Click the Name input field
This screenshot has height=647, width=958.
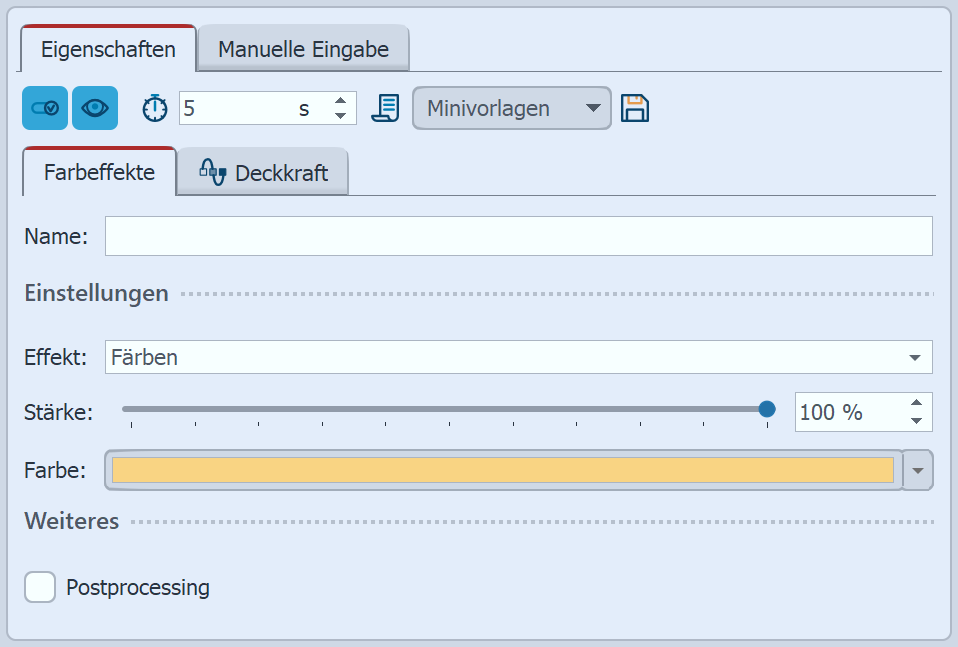click(518, 237)
